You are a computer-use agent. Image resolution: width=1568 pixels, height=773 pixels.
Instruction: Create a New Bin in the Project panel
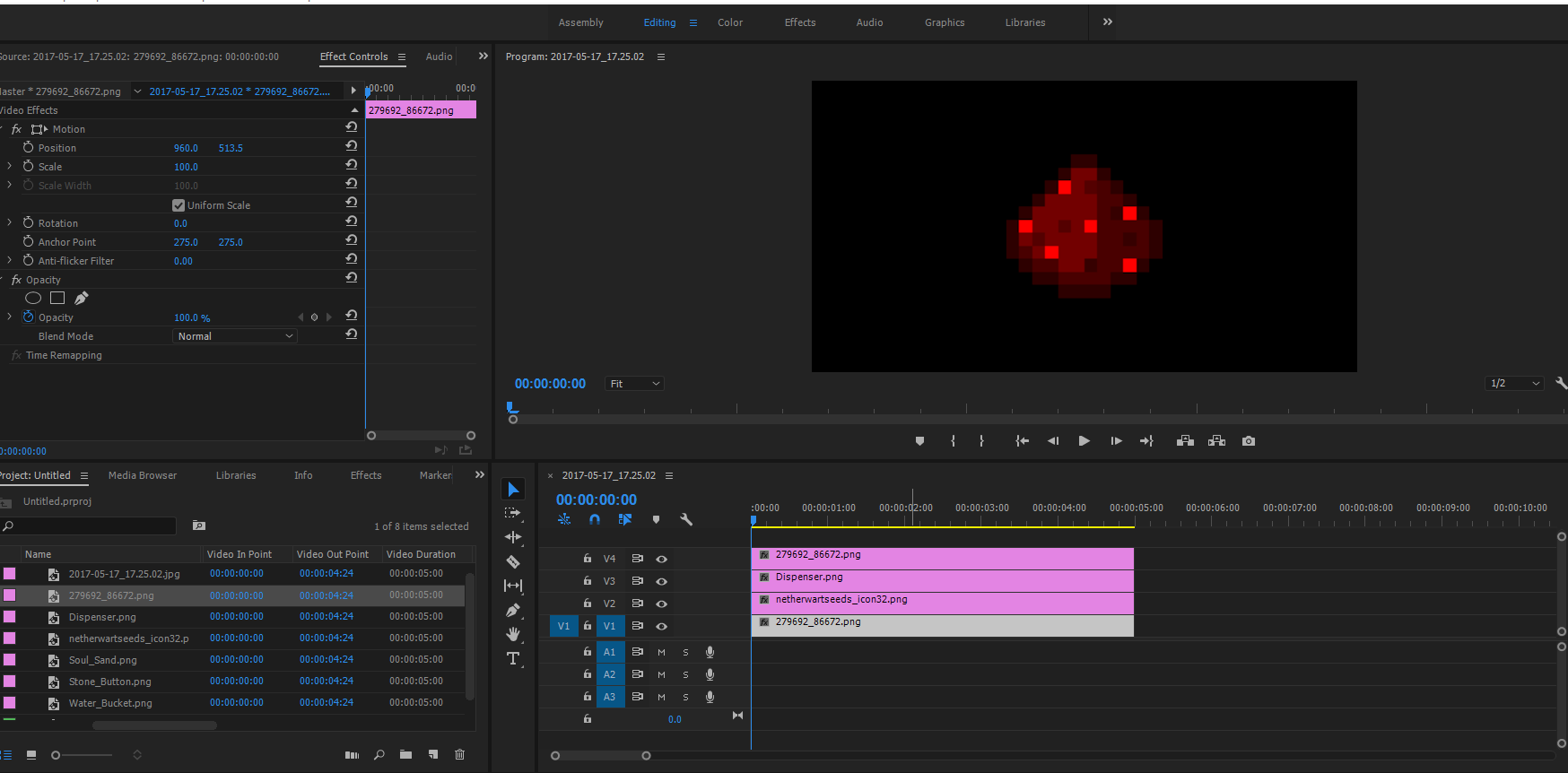pyautogui.click(x=405, y=755)
